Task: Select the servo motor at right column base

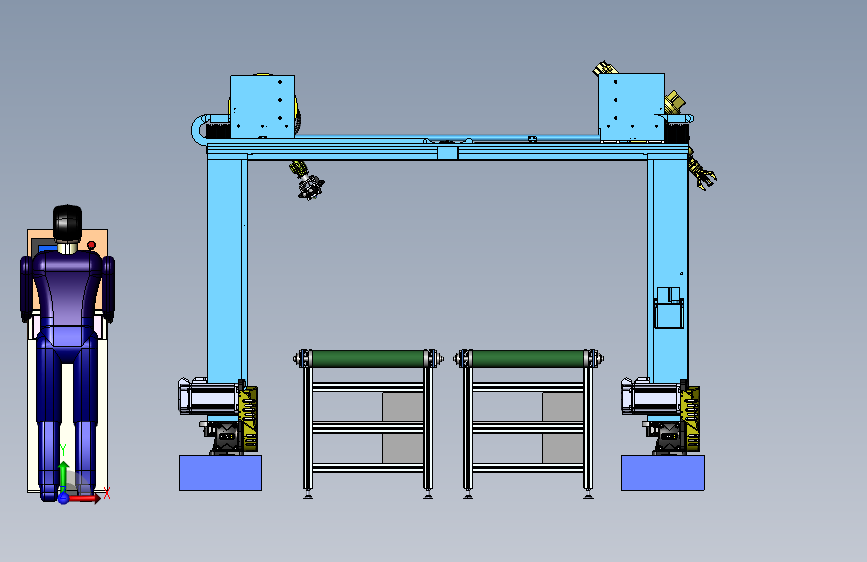Action: tap(651, 396)
